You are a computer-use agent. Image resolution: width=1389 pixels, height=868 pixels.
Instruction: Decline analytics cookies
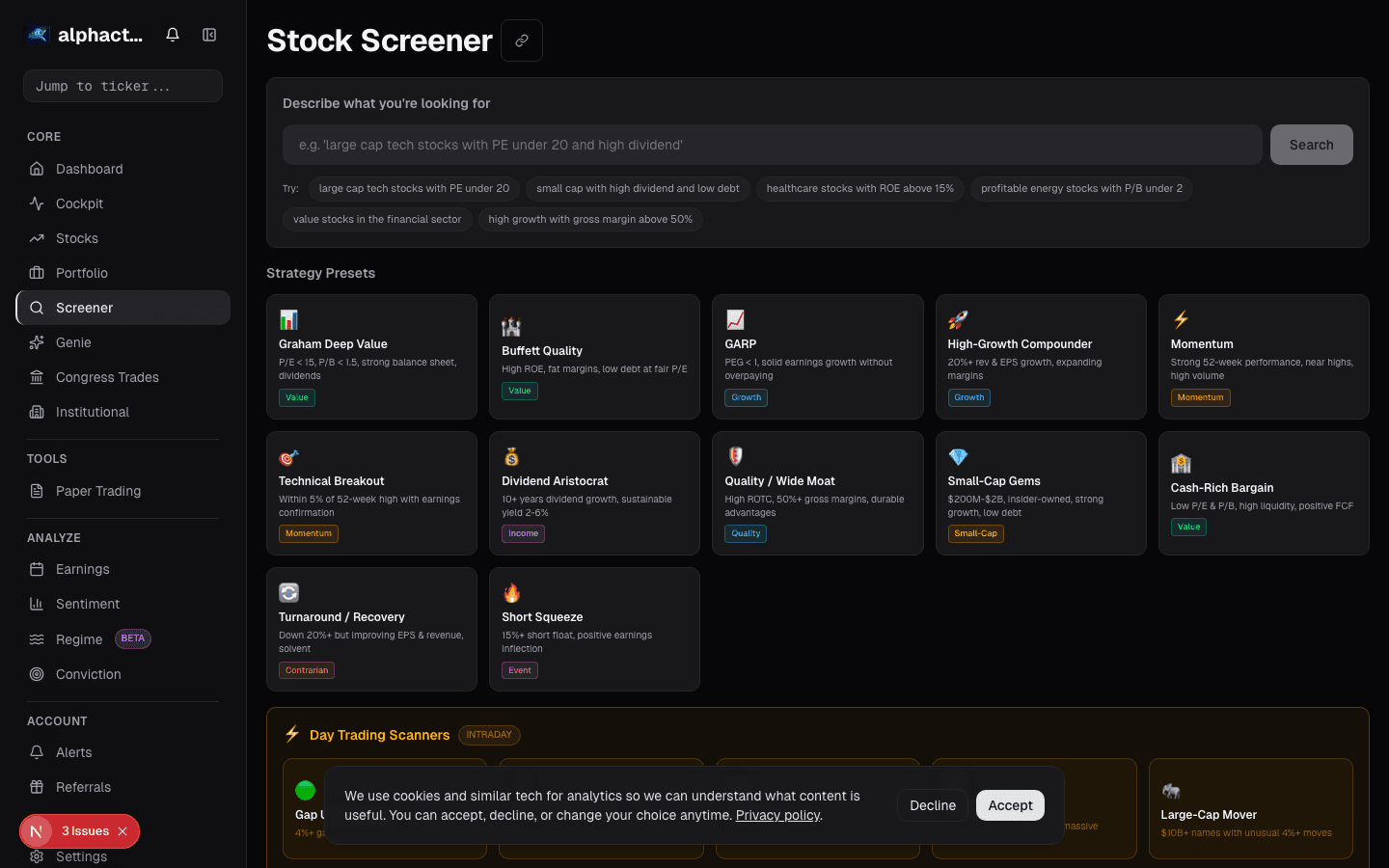click(933, 804)
